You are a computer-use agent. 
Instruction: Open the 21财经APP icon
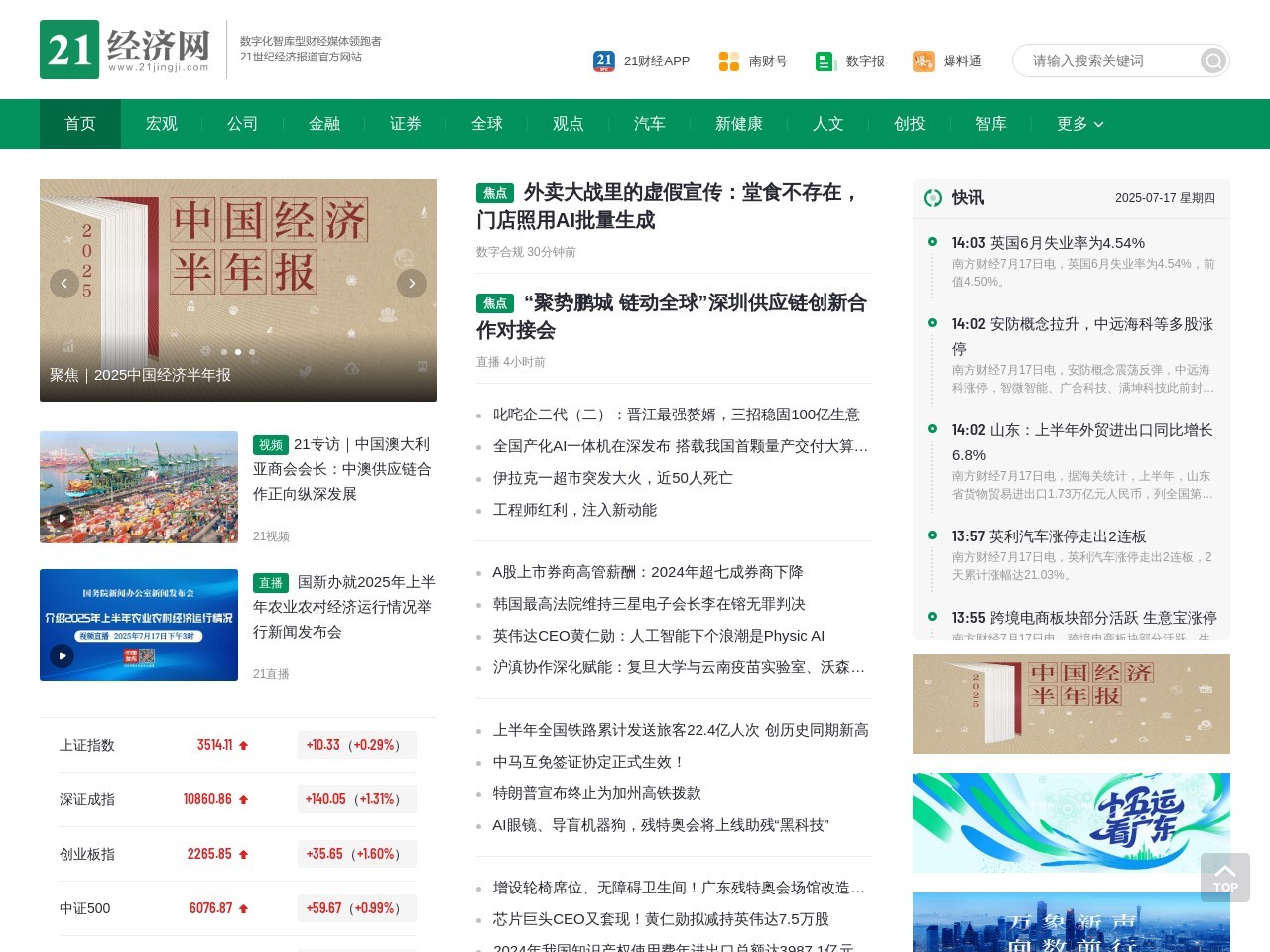[x=604, y=60]
